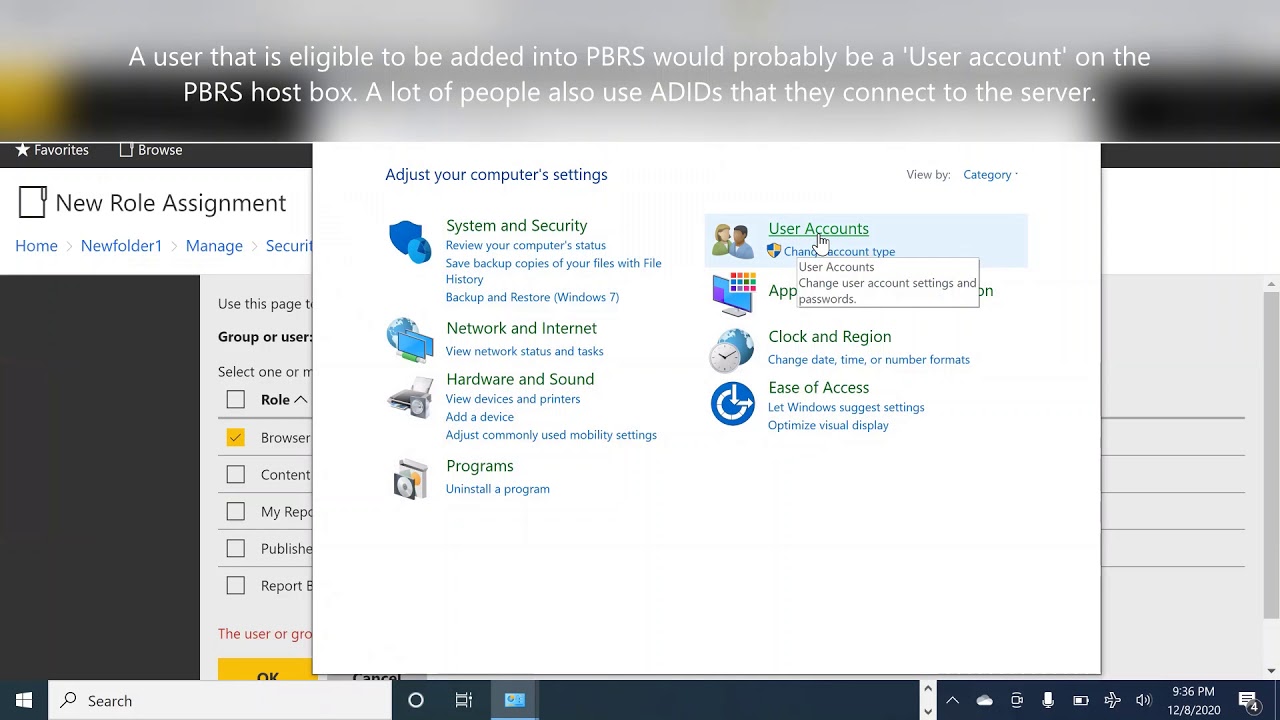1280x720 pixels.
Task: Click the yellow OK button
Action: pos(267,671)
